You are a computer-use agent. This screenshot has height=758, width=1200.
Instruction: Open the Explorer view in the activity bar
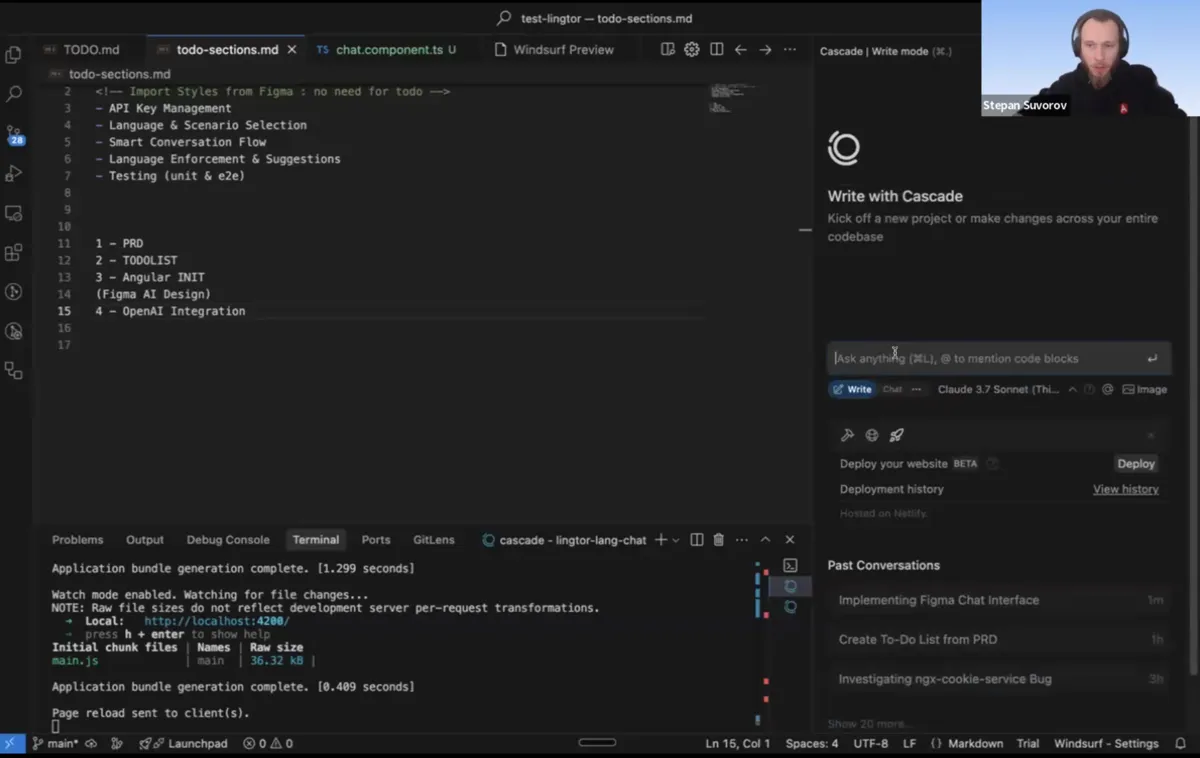coord(14,55)
